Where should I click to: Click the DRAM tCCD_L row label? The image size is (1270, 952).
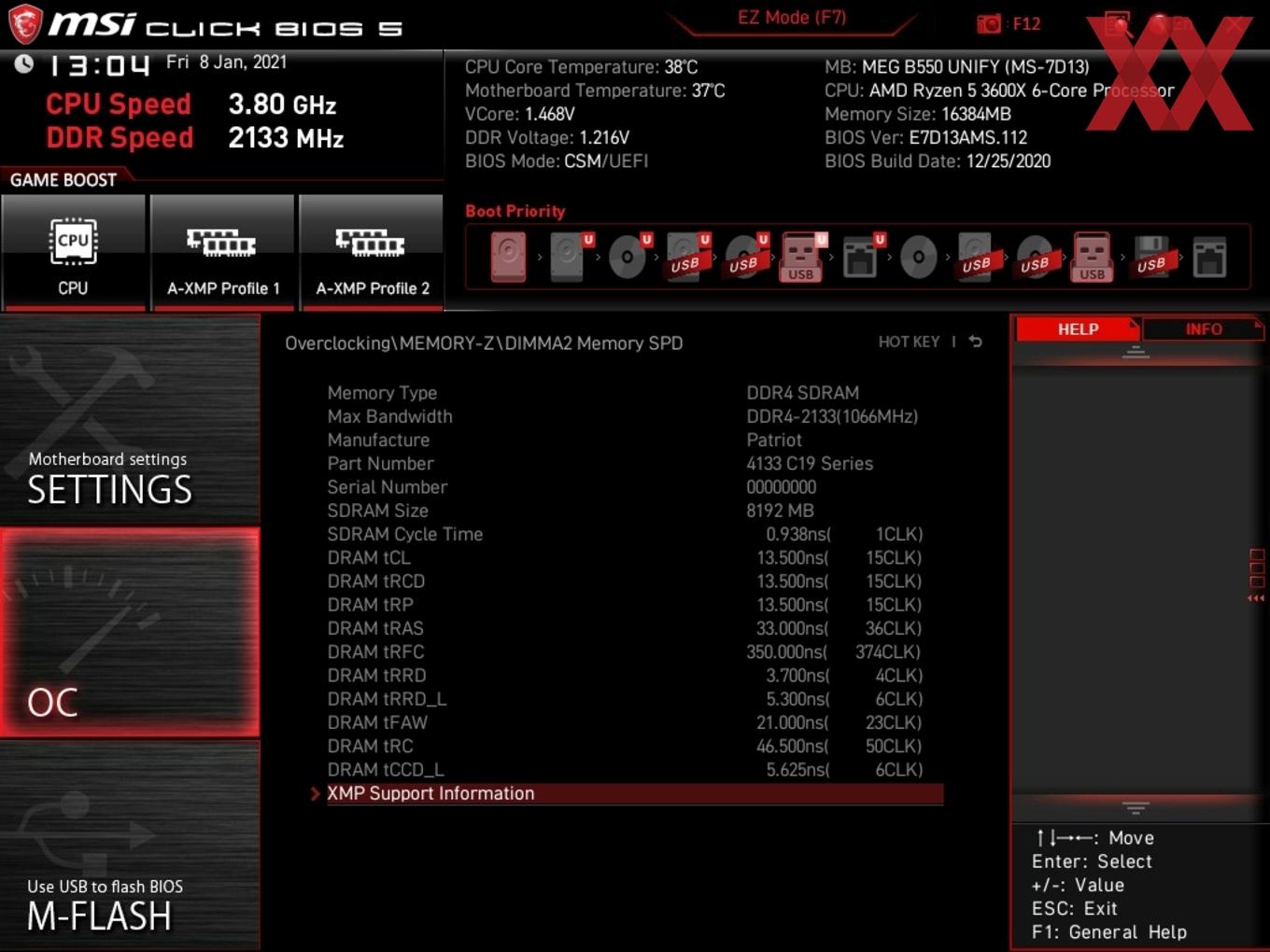[386, 770]
